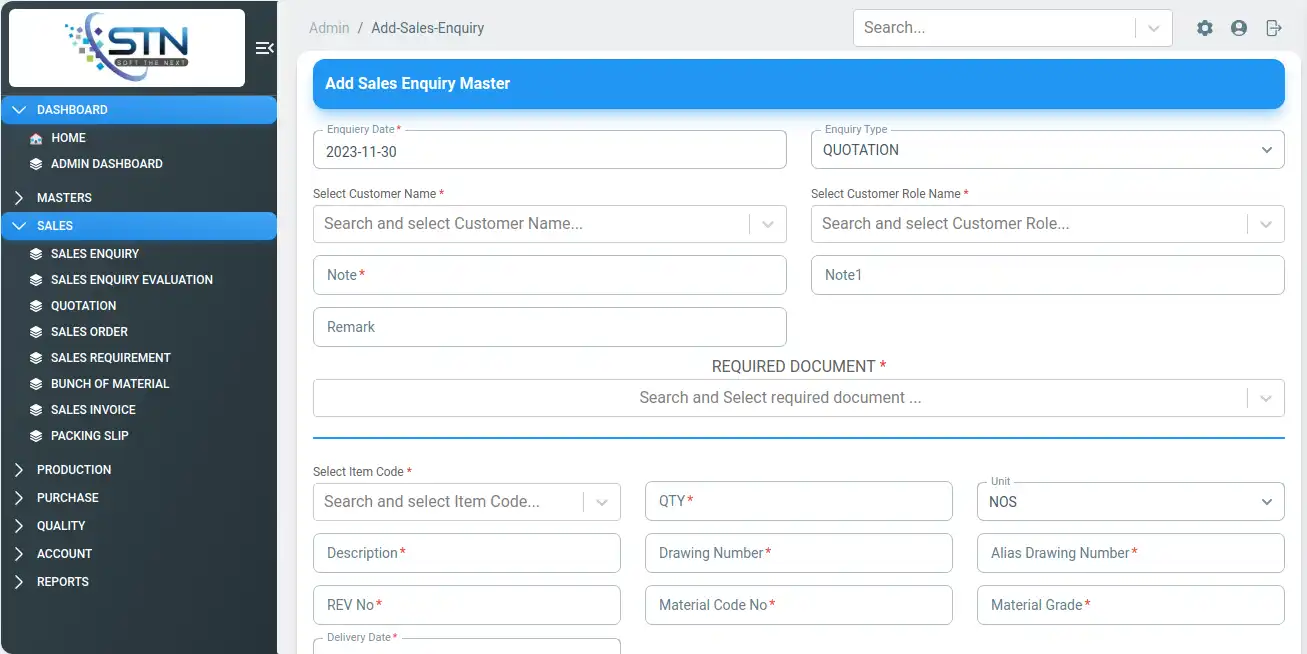Collapse the Sales menu section
This screenshot has width=1307, height=654.
(55, 226)
